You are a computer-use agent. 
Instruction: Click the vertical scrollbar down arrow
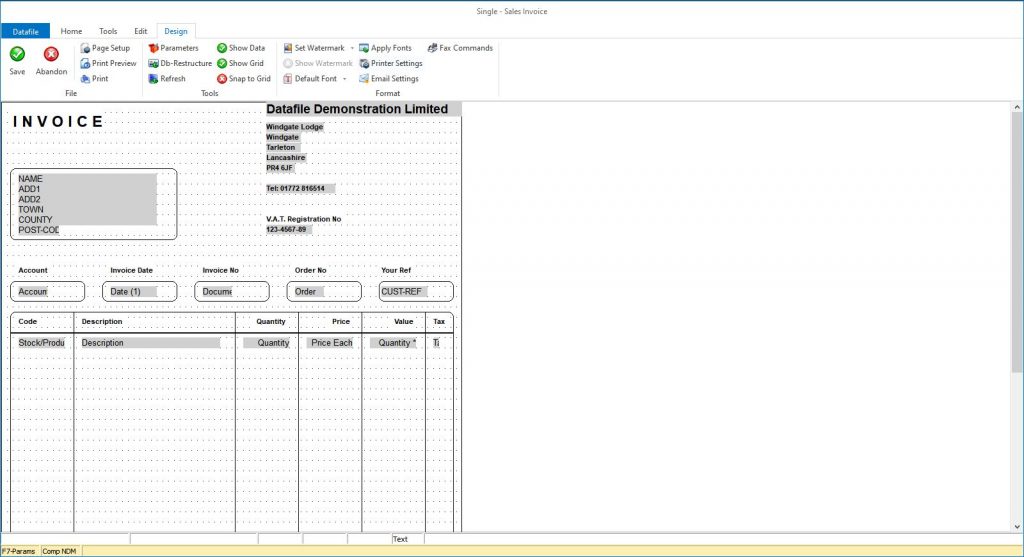click(x=1017, y=527)
